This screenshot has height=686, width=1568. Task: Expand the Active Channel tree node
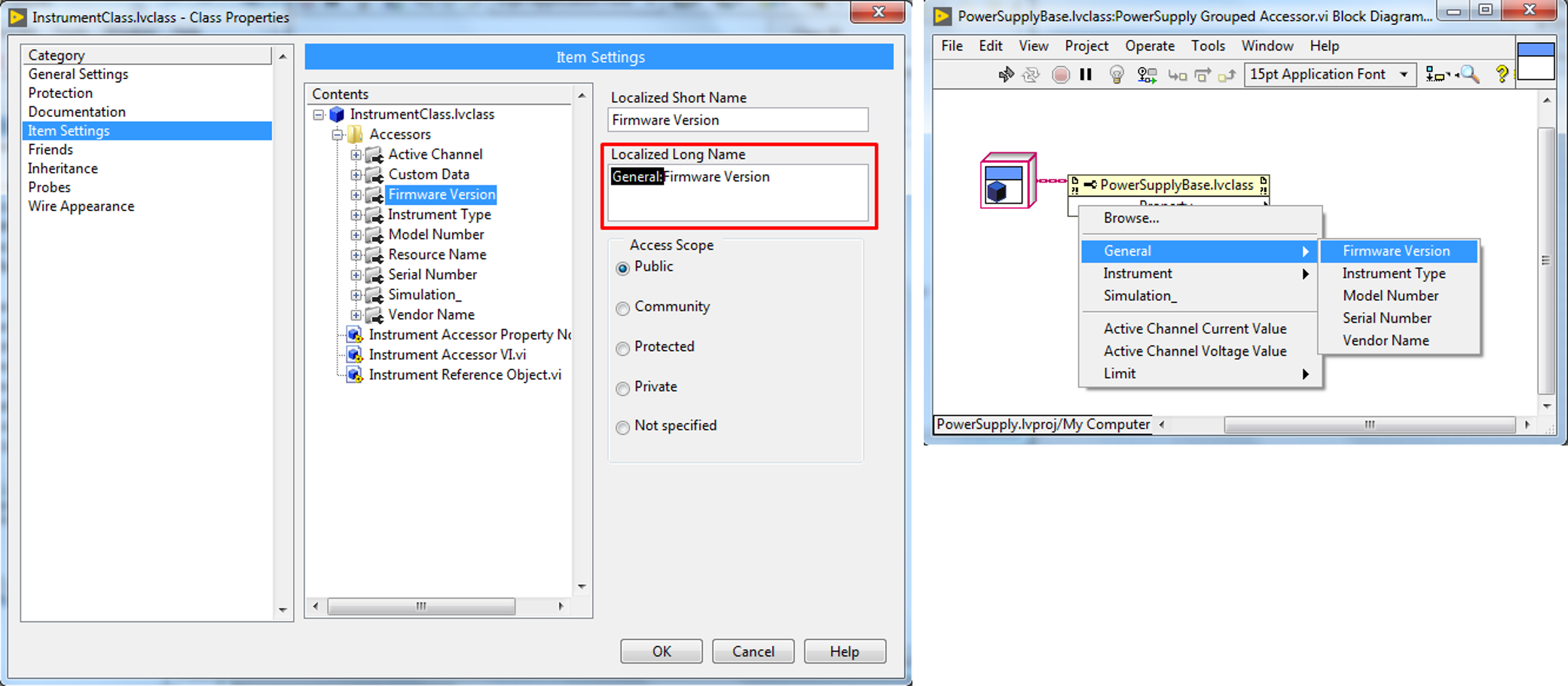tap(356, 155)
